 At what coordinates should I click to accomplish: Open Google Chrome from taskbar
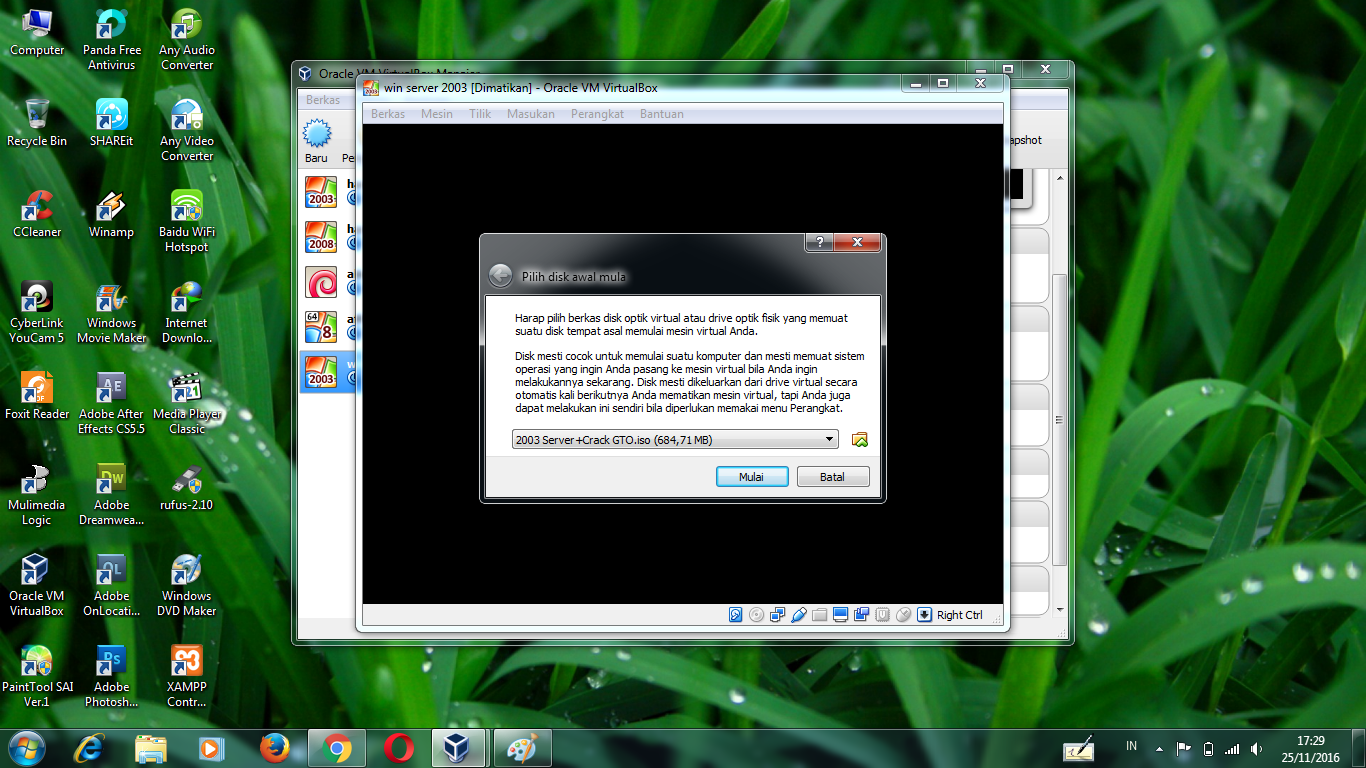336,749
